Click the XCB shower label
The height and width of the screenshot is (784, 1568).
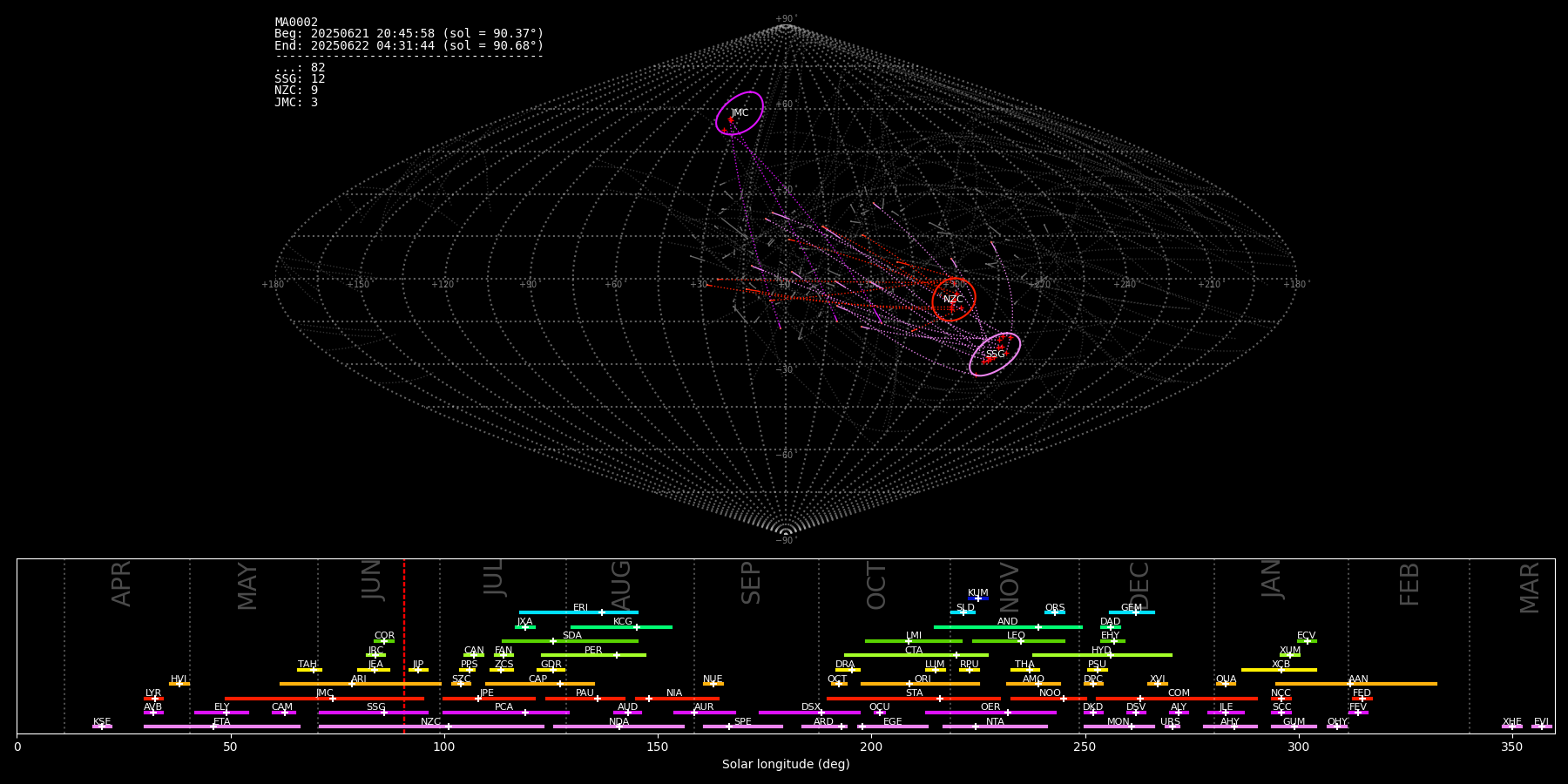(1281, 665)
